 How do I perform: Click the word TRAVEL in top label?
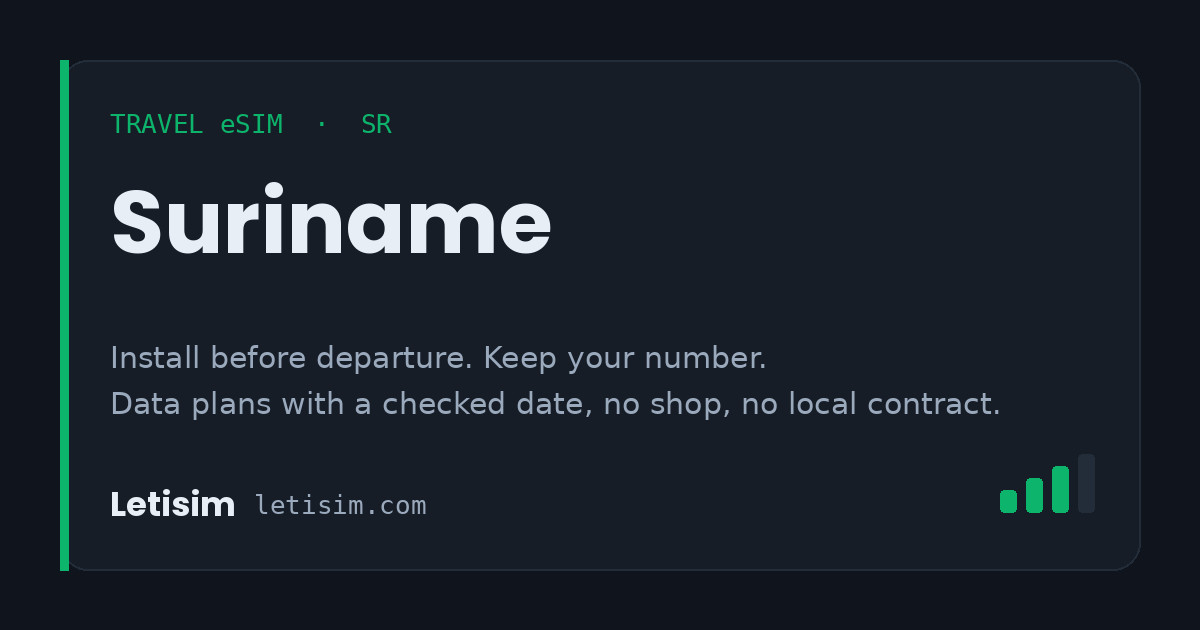tap(157, 125)
